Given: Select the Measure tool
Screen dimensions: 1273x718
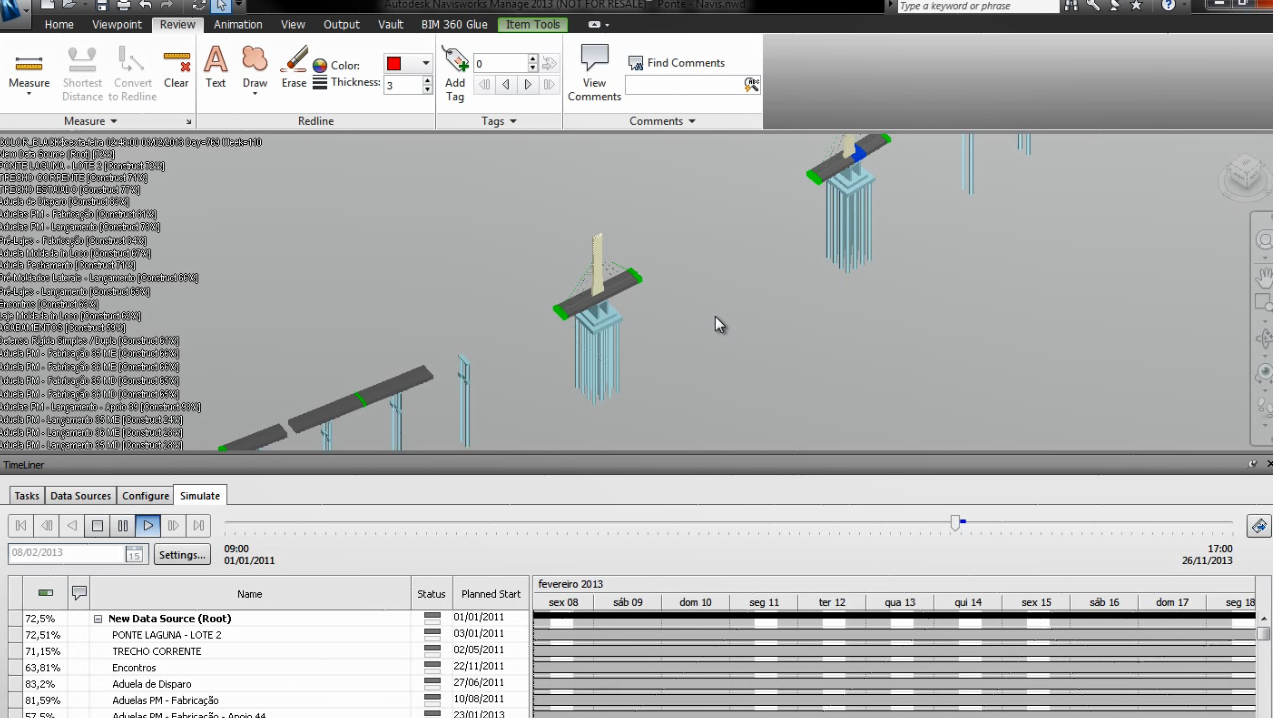Looking at the screenshot, I should pos(29,69).
